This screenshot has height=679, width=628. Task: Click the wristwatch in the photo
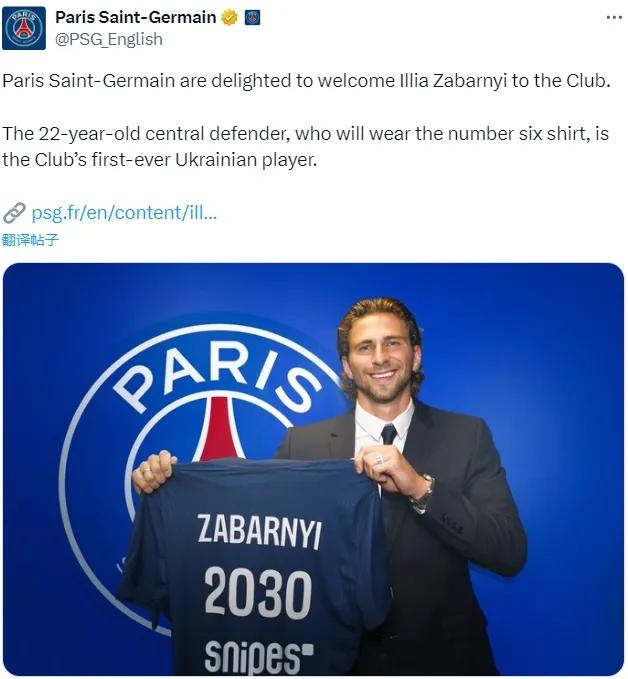pyautogui.click(x=423, y=494)
